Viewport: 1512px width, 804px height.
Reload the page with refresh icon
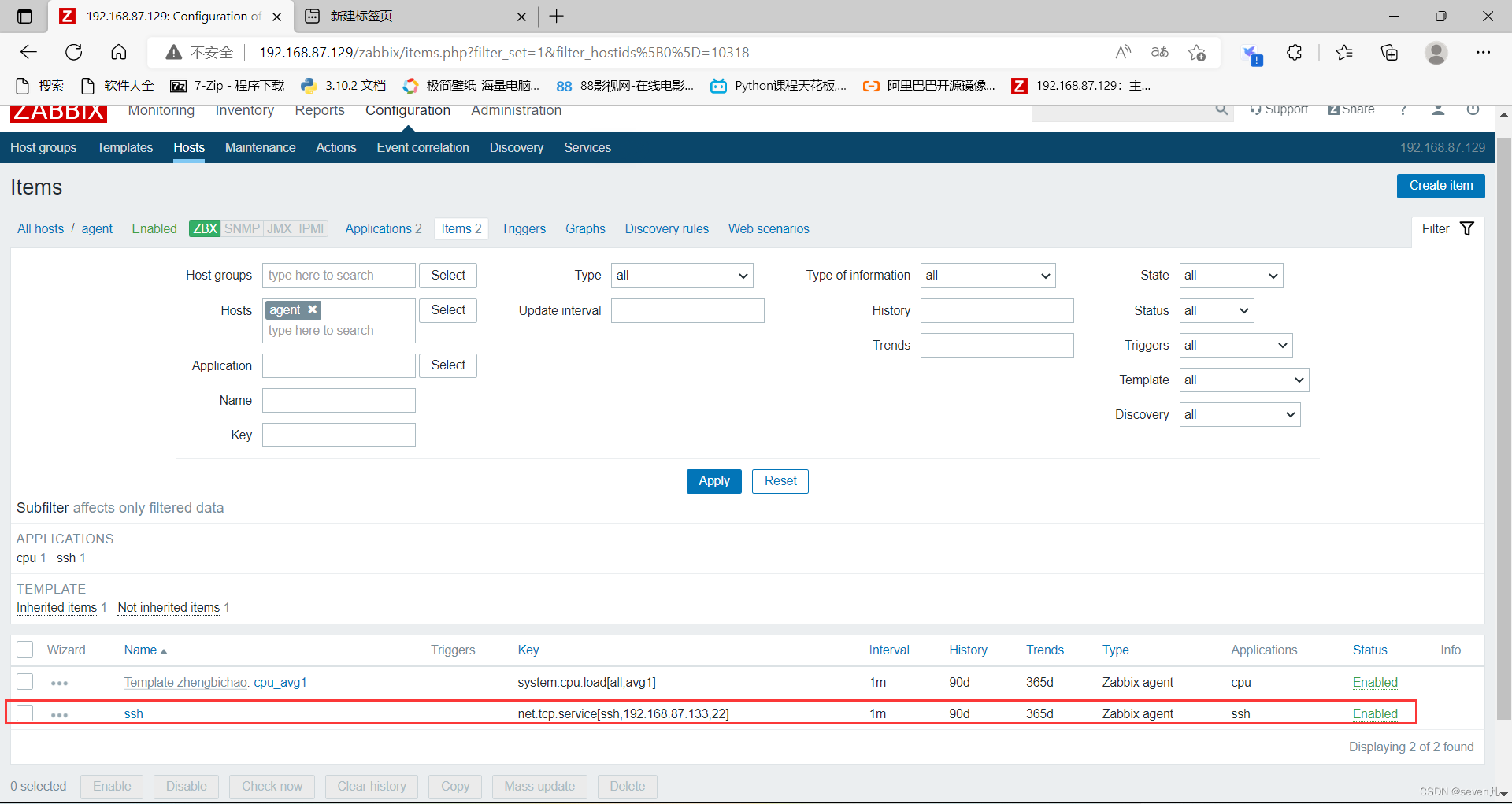(x=74, y=52)
